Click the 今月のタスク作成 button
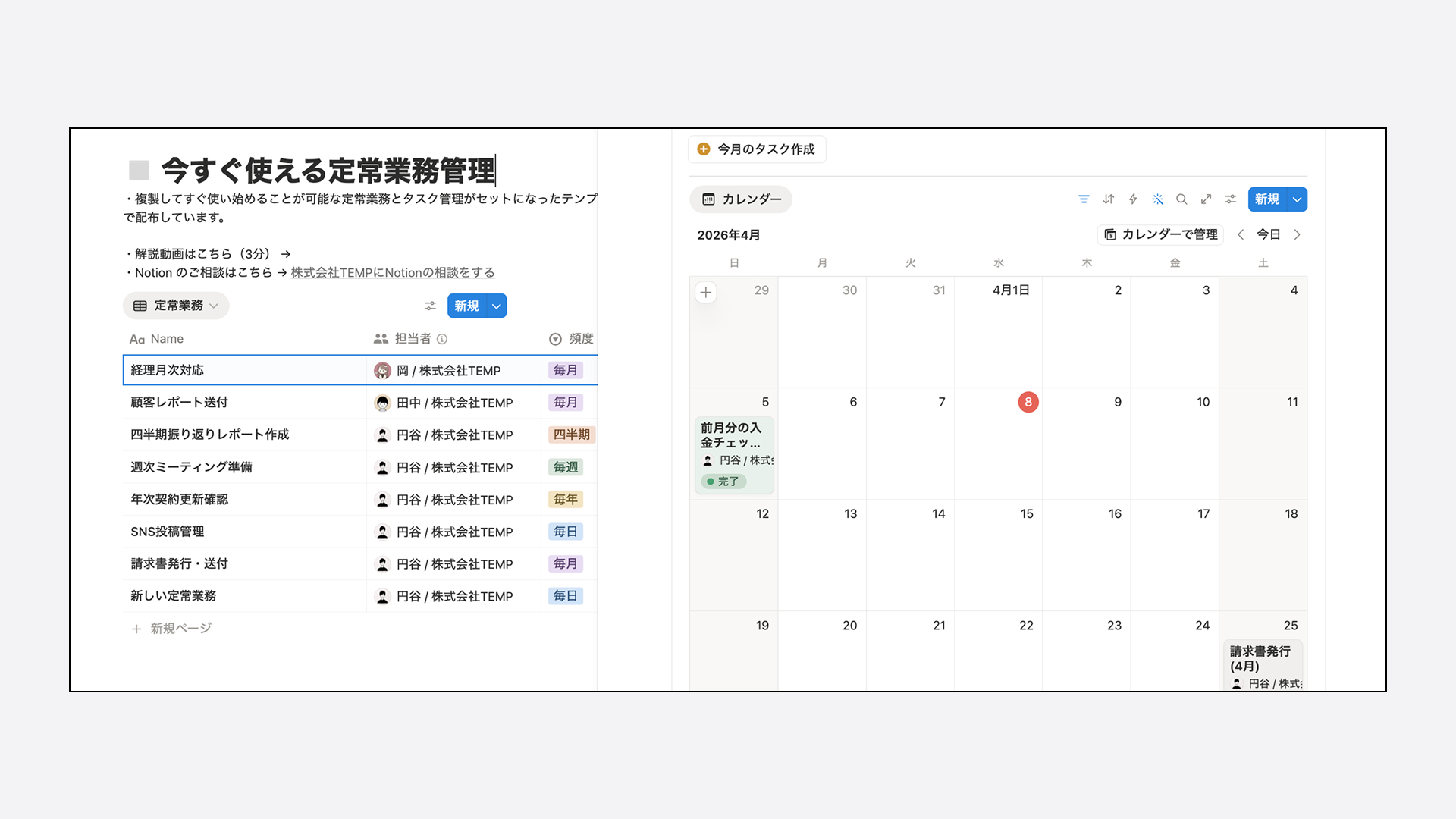 pos(756,149)
